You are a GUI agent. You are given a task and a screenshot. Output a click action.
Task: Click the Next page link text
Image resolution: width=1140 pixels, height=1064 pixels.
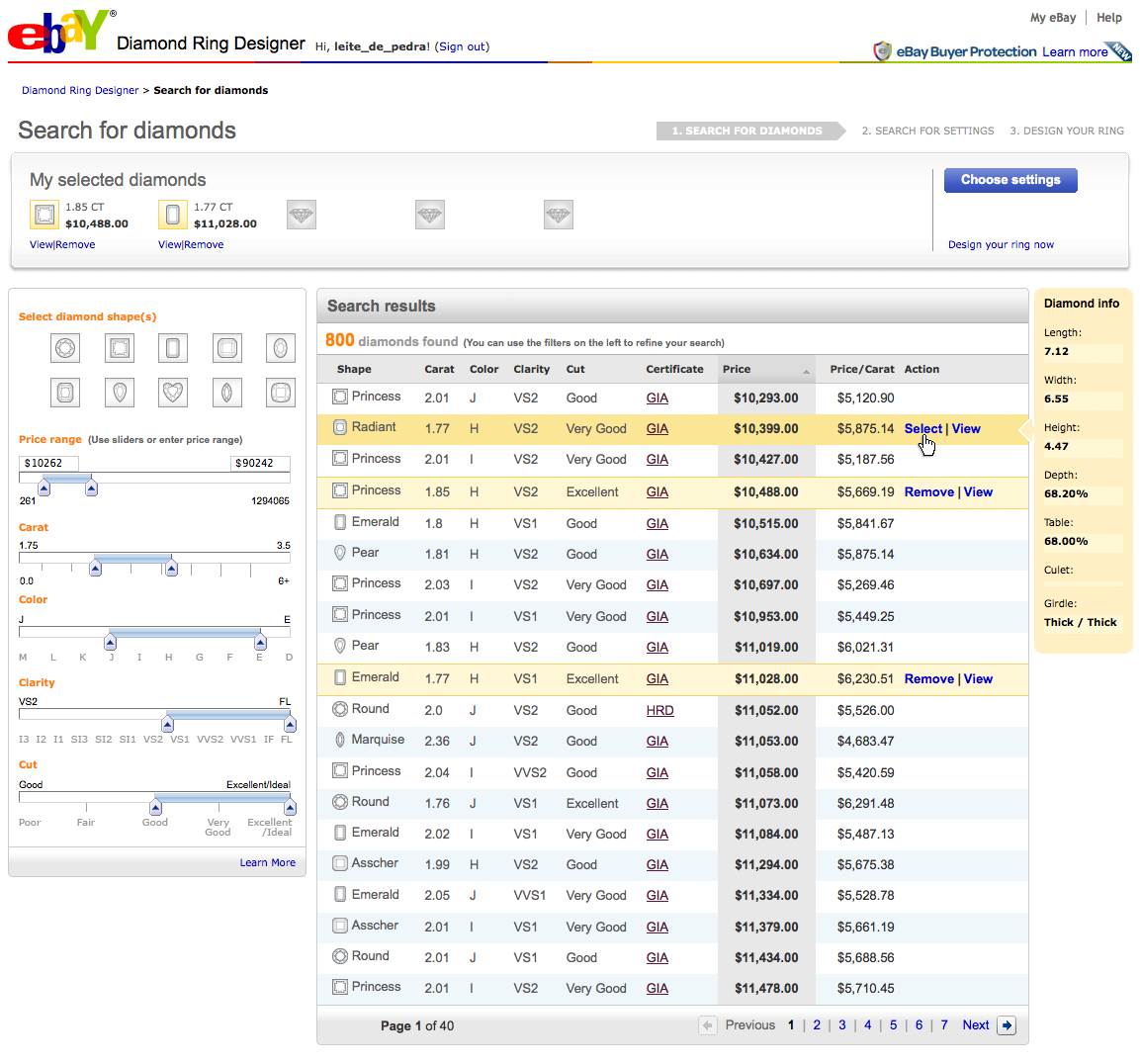(x=976, y=1025)
